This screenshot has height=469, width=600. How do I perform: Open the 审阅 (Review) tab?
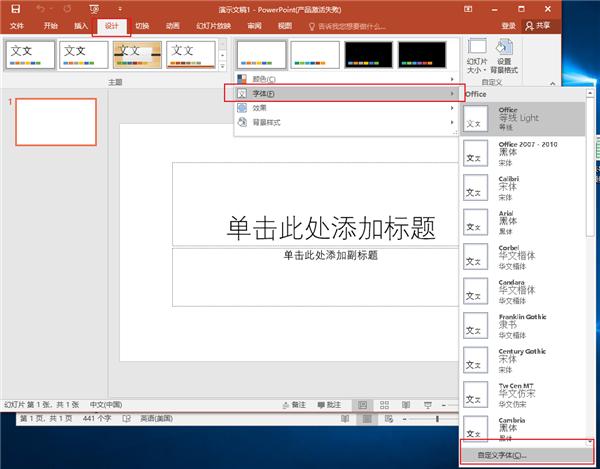coord(254,26)
